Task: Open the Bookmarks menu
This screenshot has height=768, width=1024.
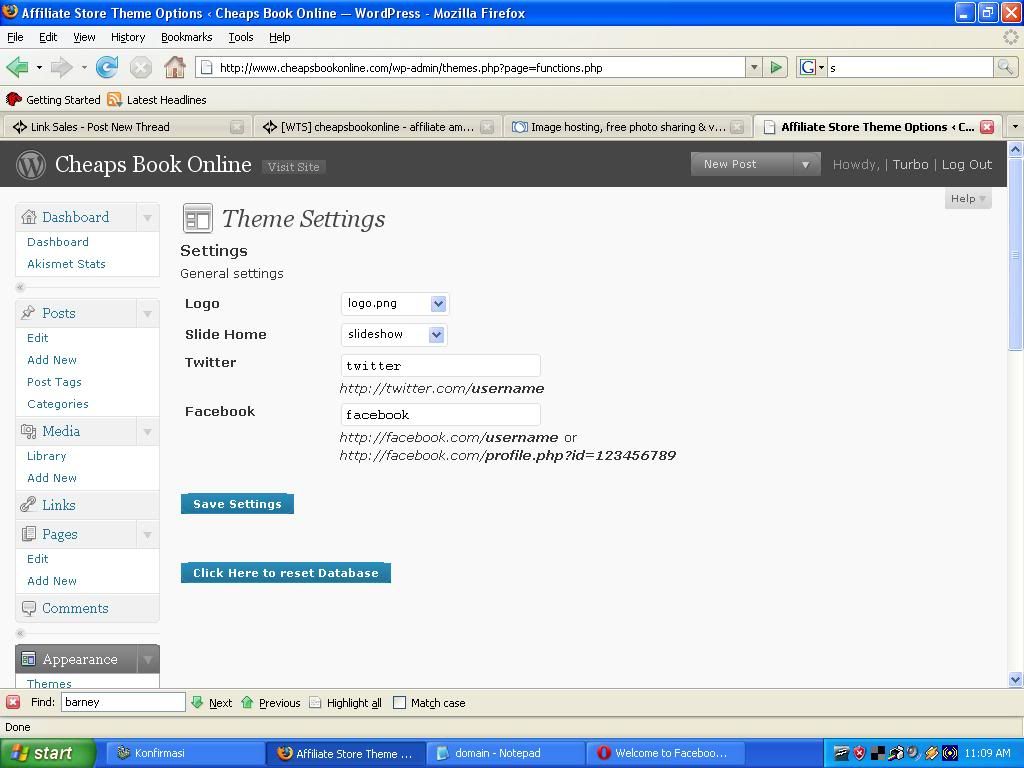Action: [186, 37]
